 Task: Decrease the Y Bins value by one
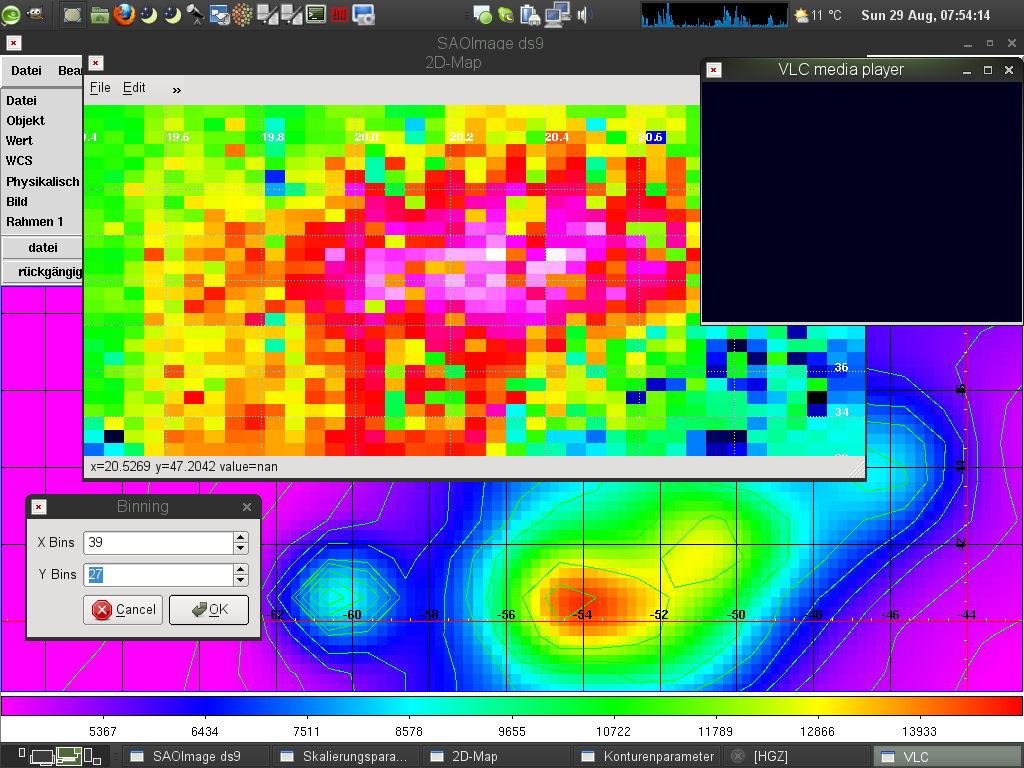240,581
